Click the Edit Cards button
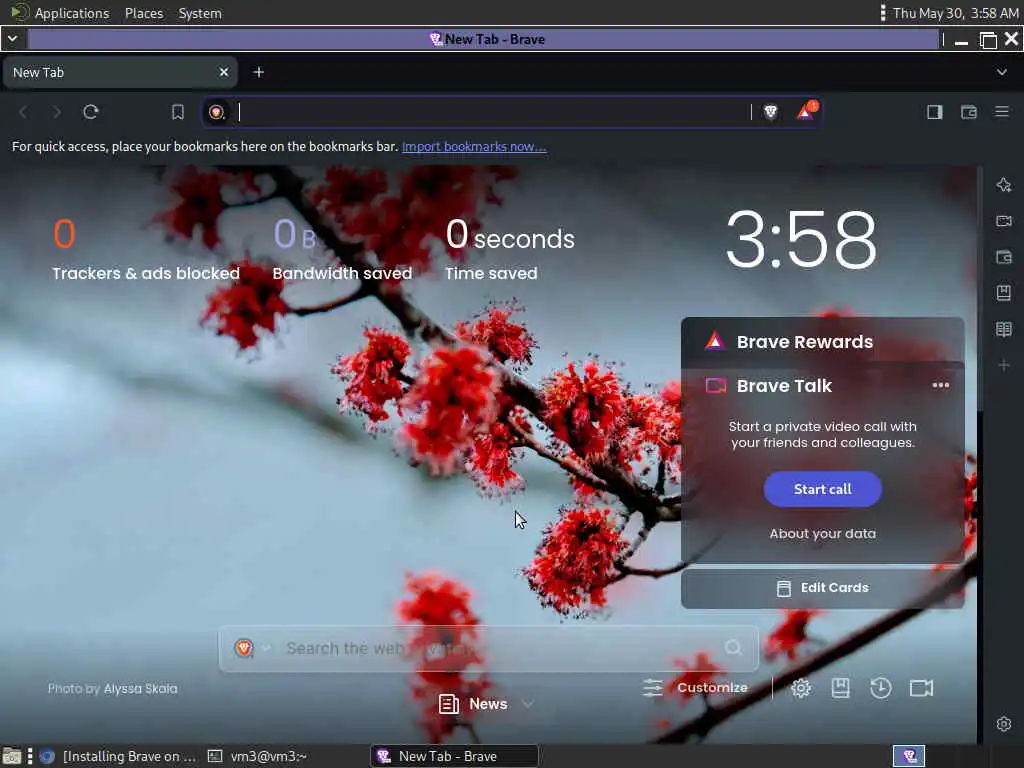Image resolution: width=1024 pixels, height=768 pixels. pyautogui.click(x=822, y=588)
